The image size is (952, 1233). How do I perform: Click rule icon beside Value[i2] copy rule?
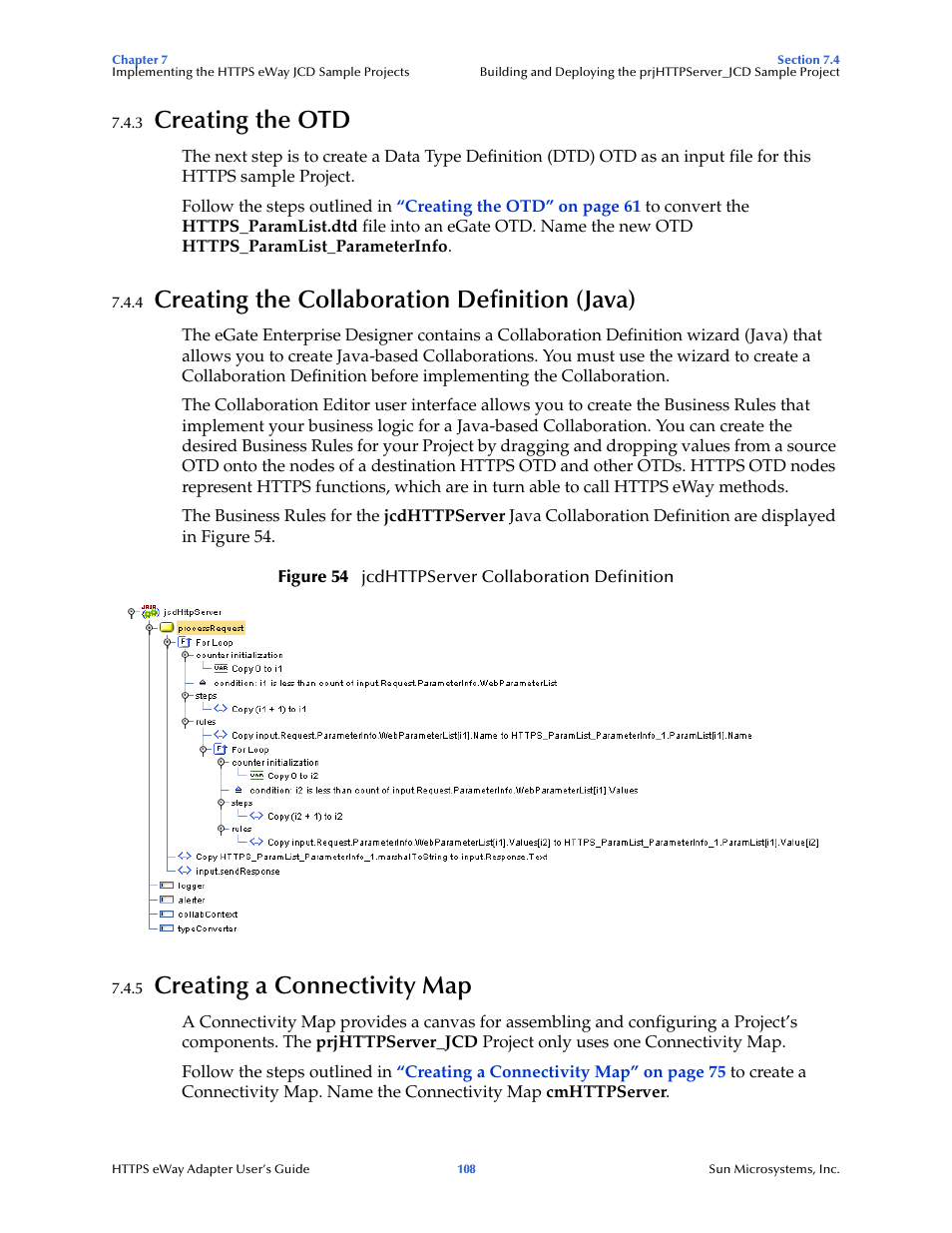pos(256,842)
